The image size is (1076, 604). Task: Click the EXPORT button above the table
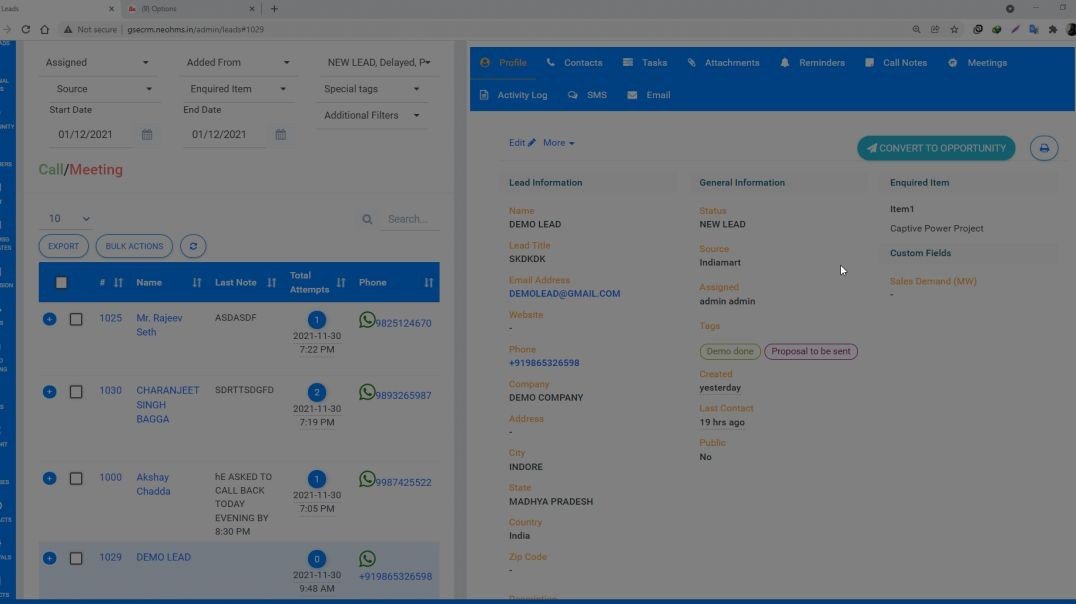tap(62, 246)
